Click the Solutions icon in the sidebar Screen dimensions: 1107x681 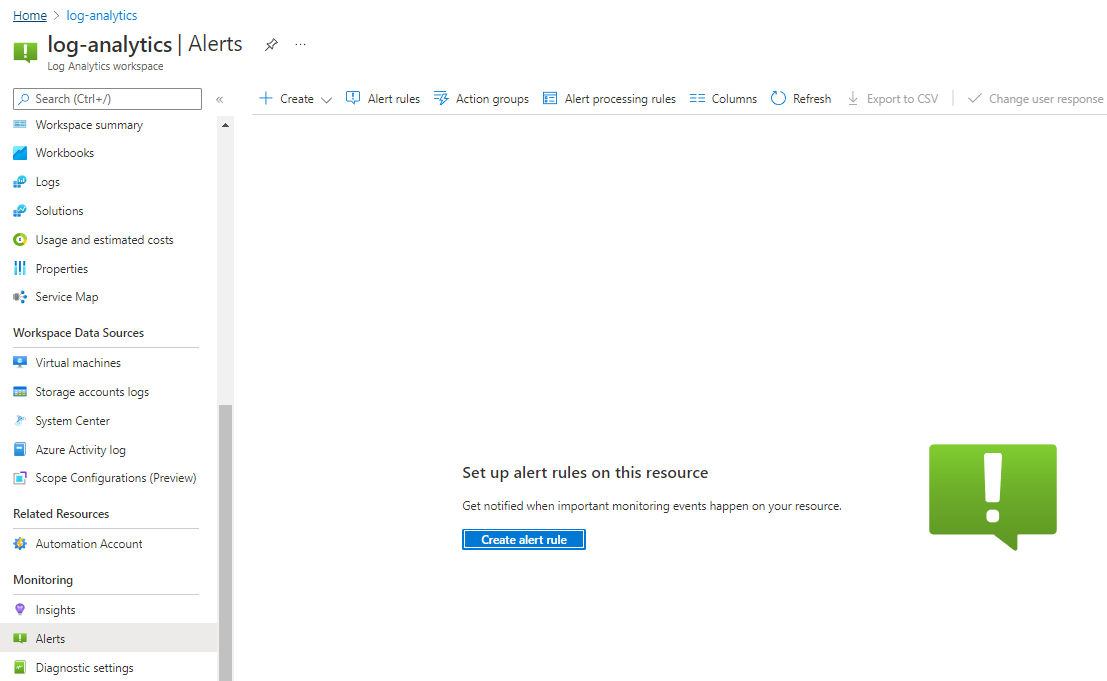[x=20, y=211]
